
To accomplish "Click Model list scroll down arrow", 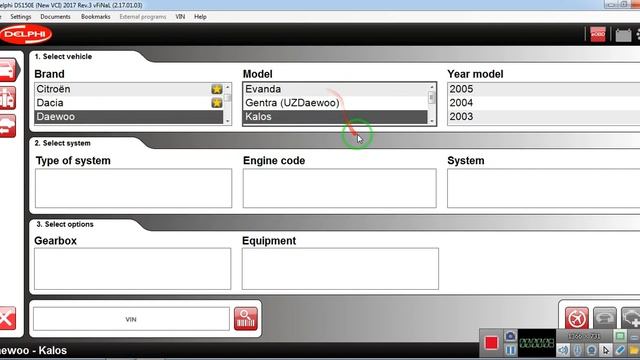I will (431, 121).
